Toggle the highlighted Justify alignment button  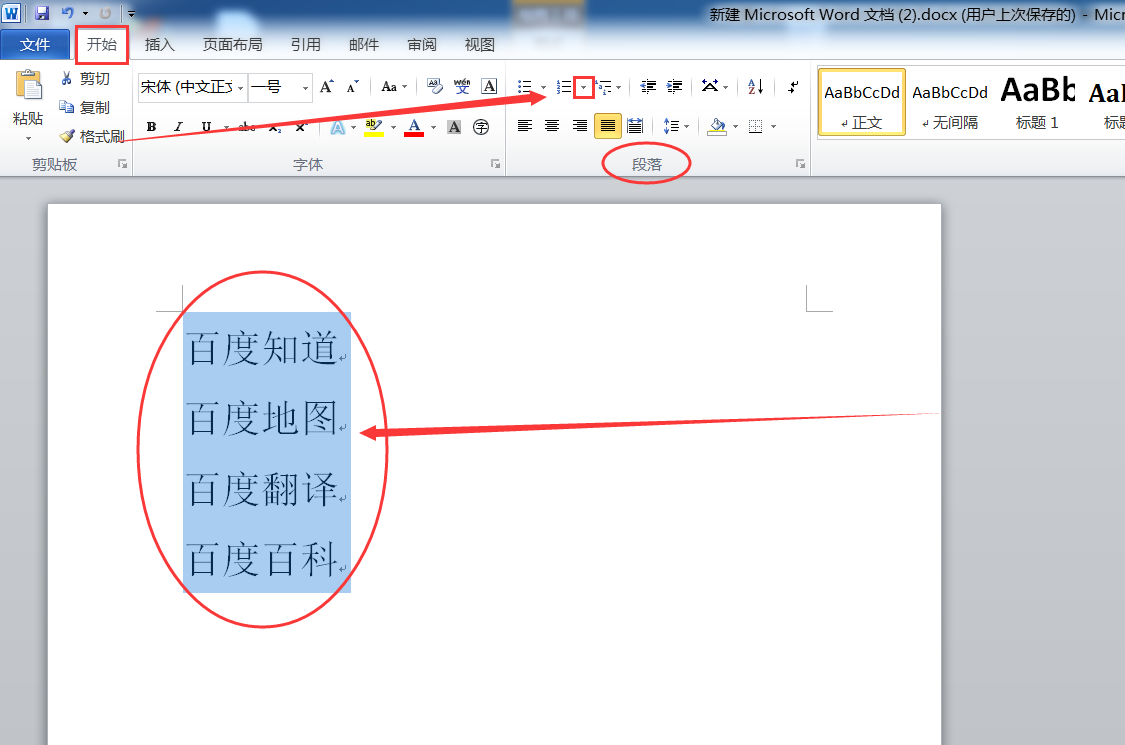tap(608, 126)
